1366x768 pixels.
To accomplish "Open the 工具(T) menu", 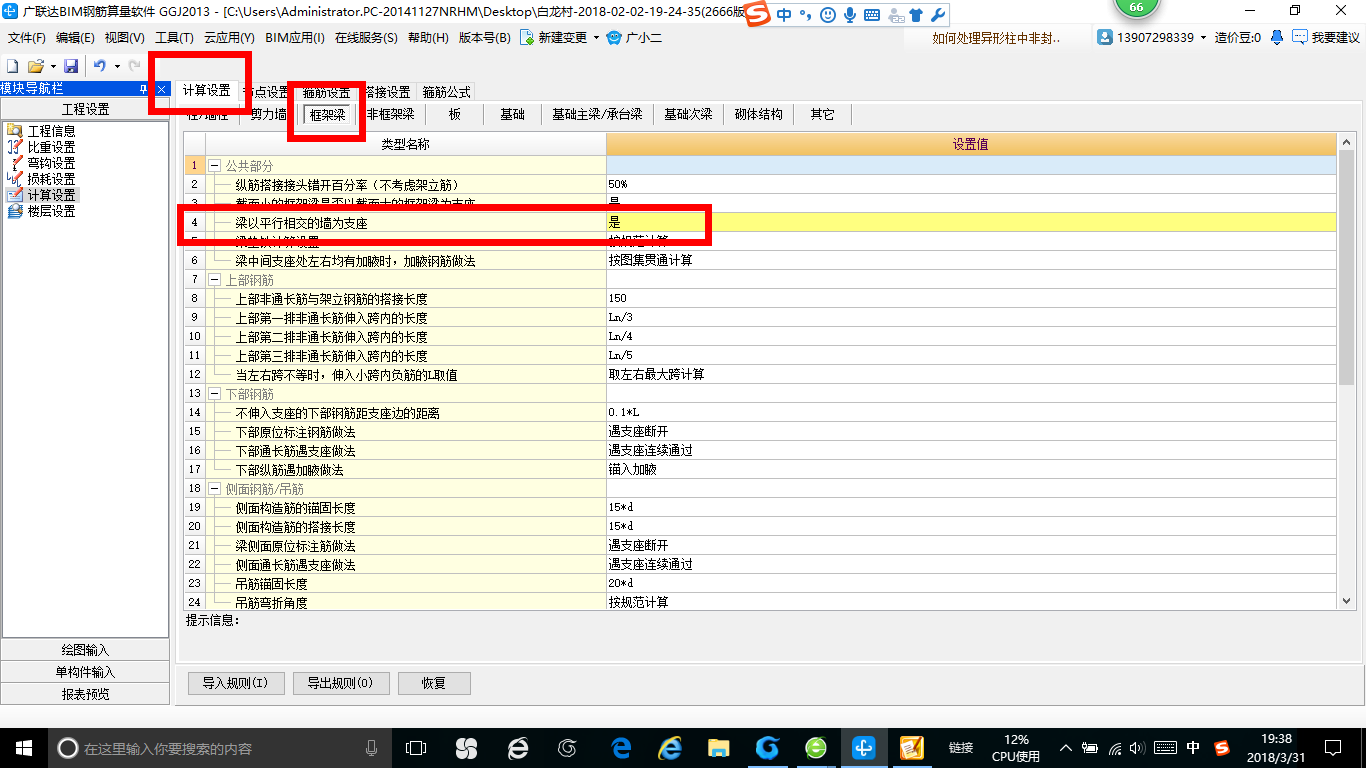I will (x=174, y=37).
